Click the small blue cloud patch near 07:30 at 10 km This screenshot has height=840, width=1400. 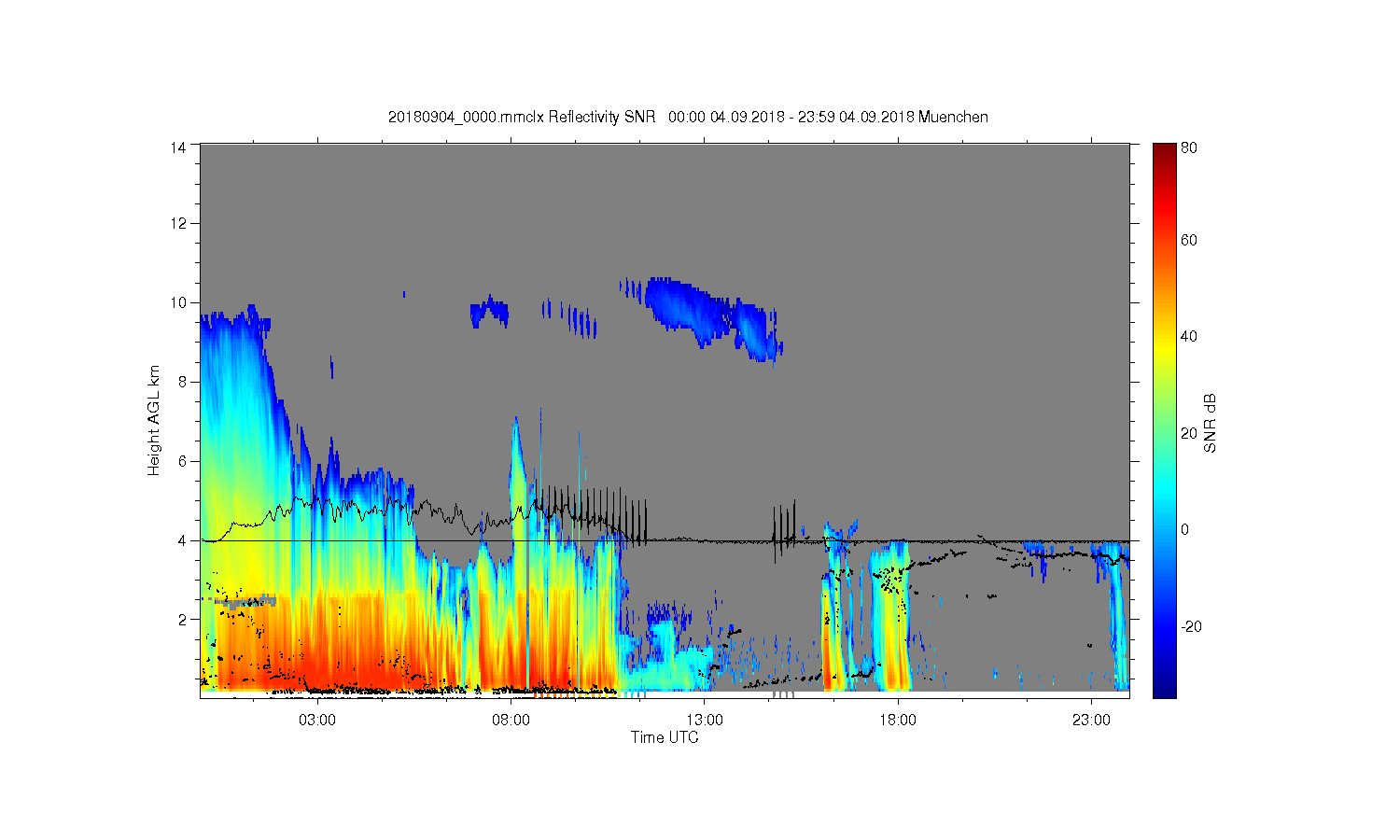489,311
